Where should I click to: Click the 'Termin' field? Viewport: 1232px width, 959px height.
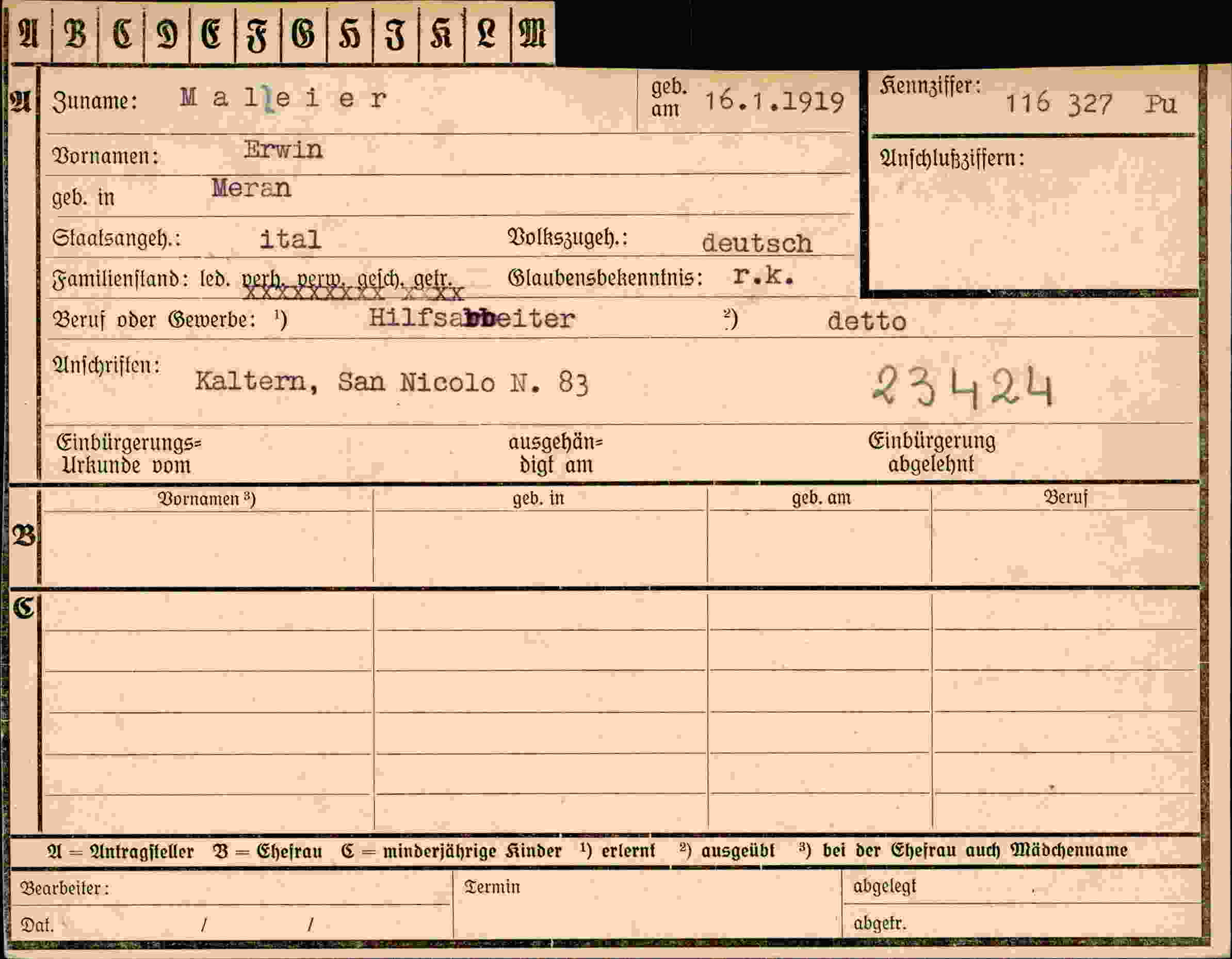click(647, 904)
